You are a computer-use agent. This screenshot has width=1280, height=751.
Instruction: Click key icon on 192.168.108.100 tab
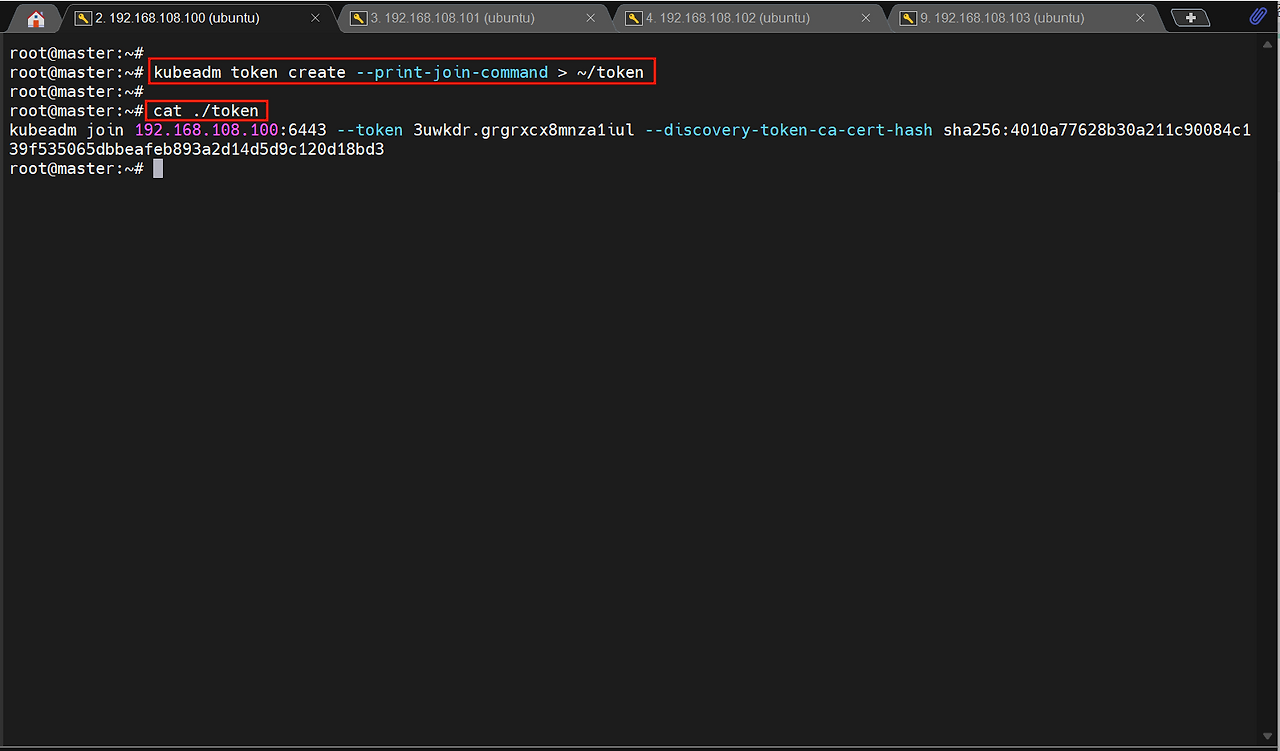(x=83, y=18)
